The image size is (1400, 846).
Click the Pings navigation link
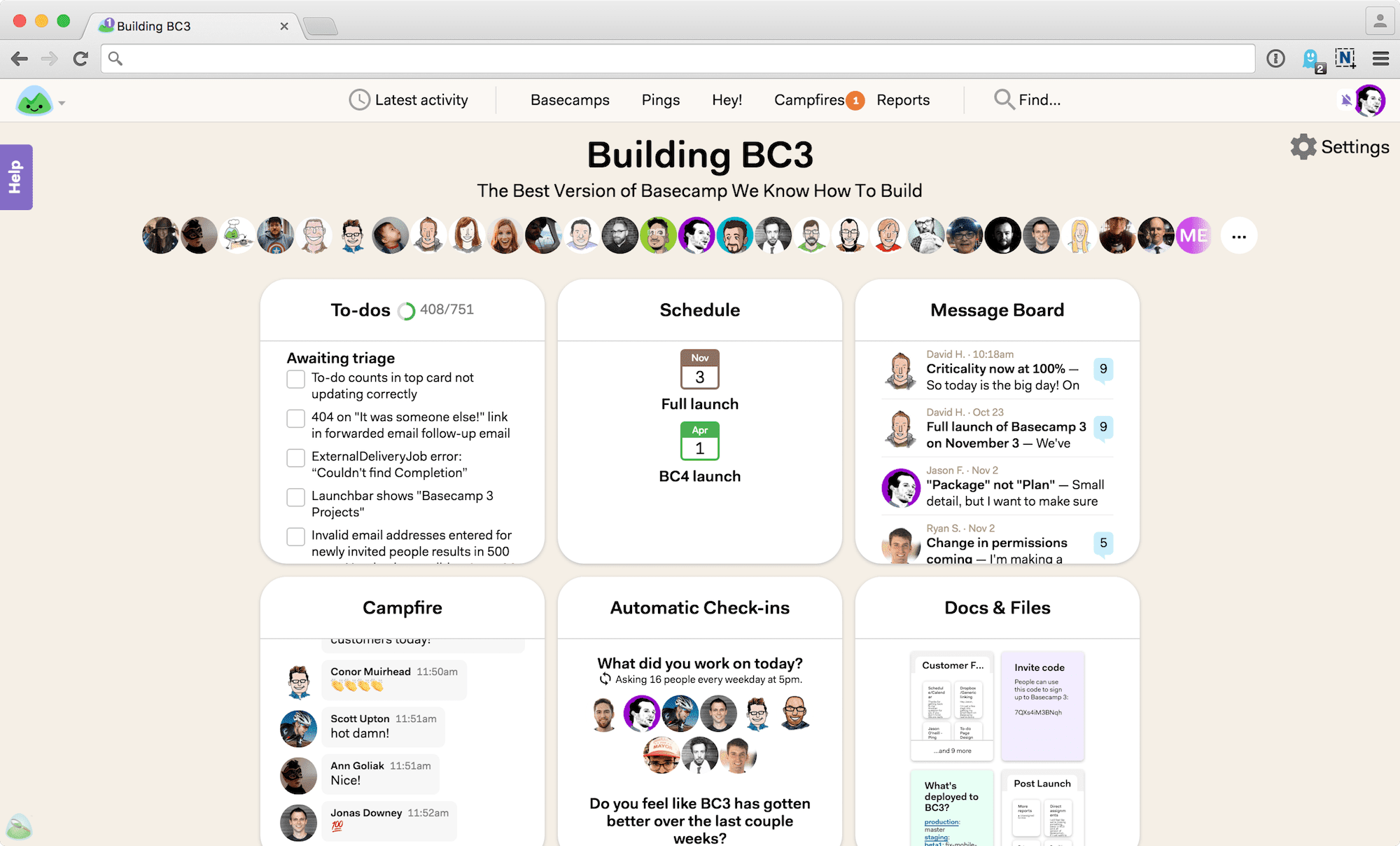tap(661, 99)
